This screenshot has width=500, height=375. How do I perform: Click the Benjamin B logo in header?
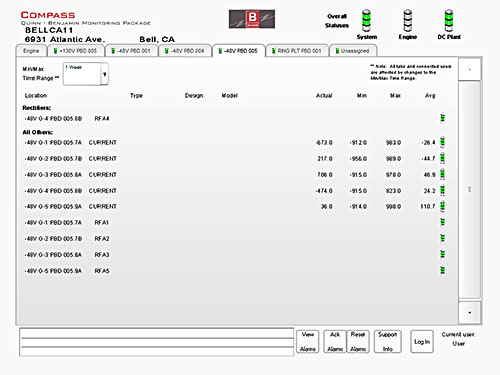pyautogui.click(x=252, y=19)
